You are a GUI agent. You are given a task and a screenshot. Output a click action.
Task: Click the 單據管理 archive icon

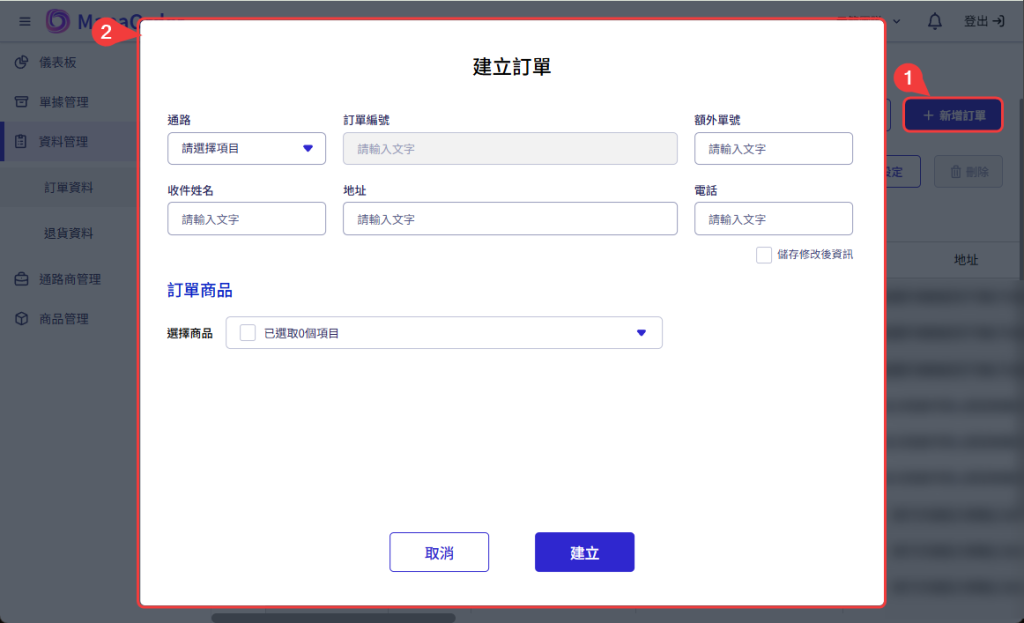click(21, 102)
